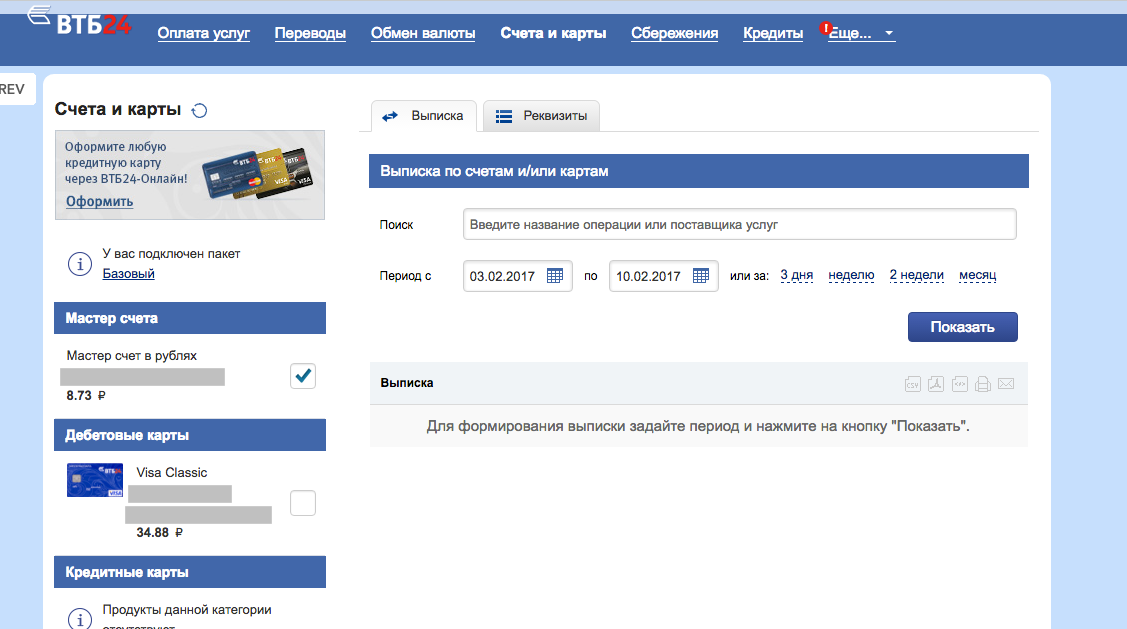The width and height of the screenshot is (1127, 629).
Task: Open calendar for period end date
Action: click(701, 276)
